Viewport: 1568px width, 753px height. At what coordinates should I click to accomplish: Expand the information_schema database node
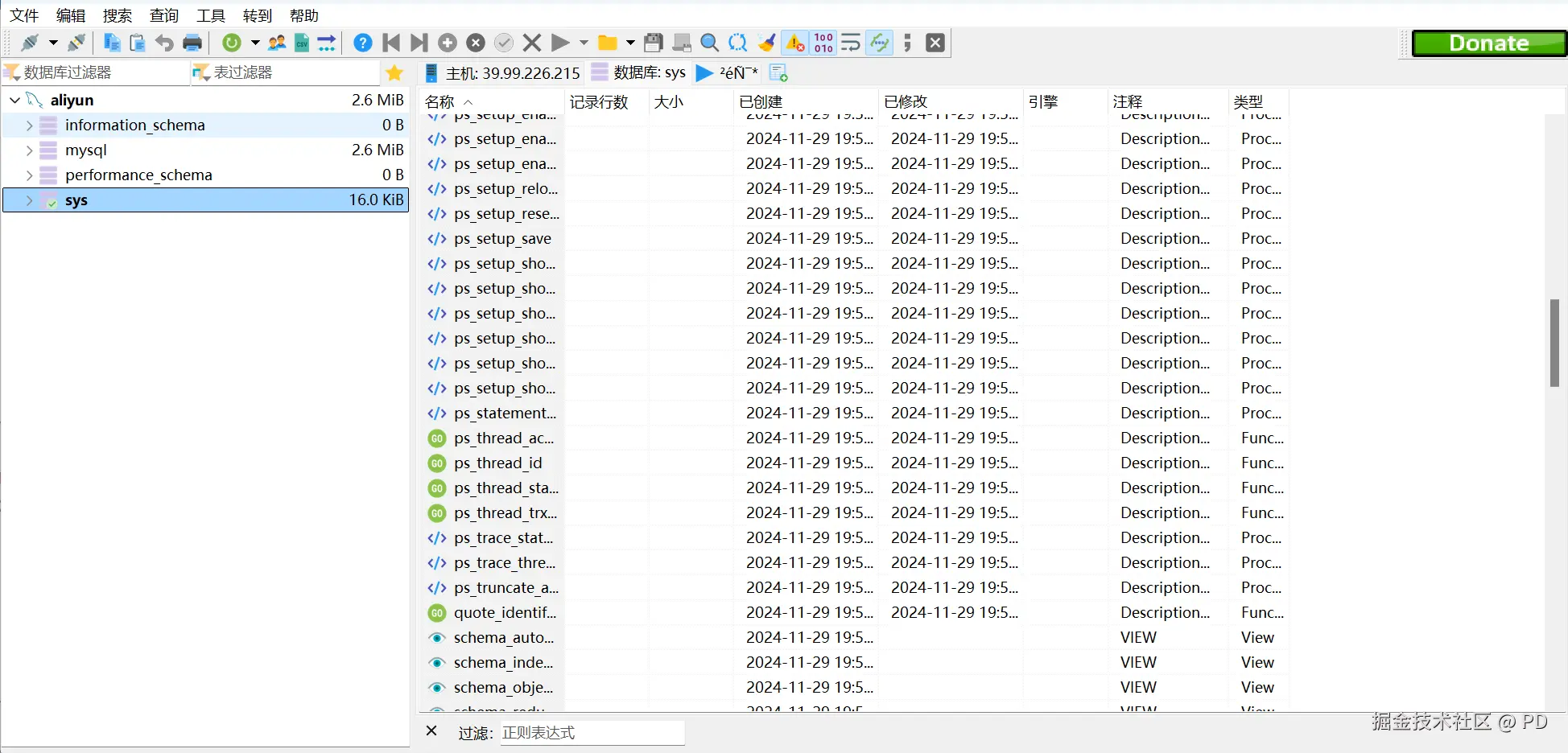pos(29,125)
